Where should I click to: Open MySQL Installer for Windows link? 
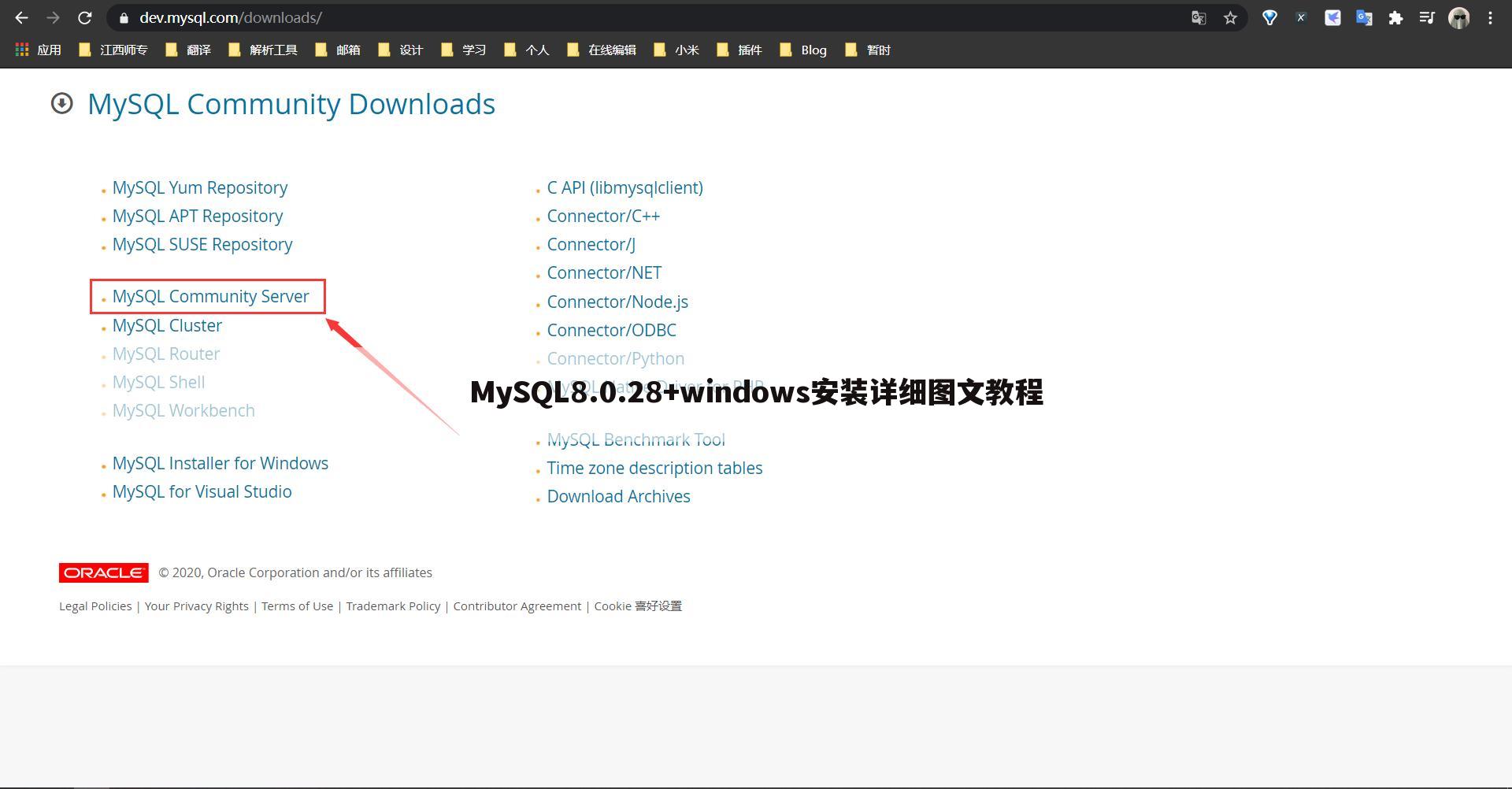(220, 463)
